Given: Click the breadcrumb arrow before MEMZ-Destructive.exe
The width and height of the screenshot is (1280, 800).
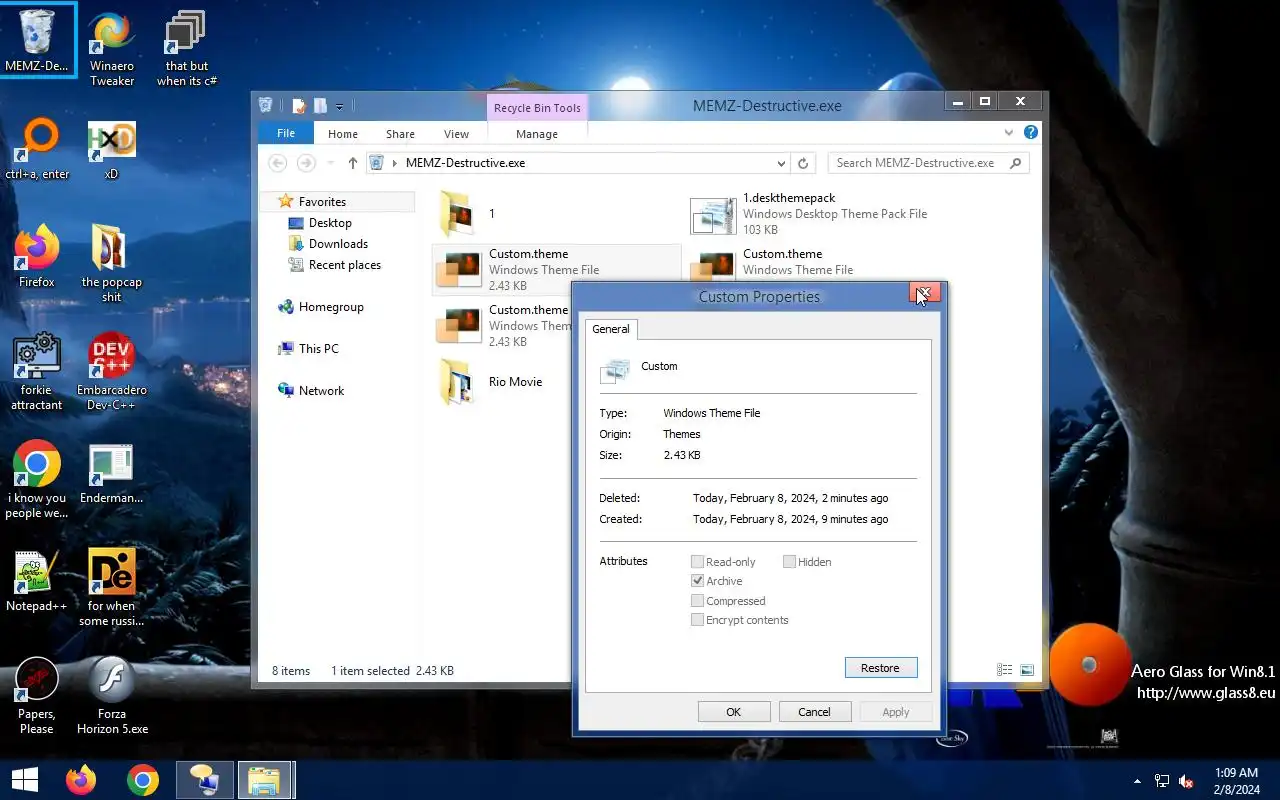Looking at the screenshot, I should [x=394, y=163].
